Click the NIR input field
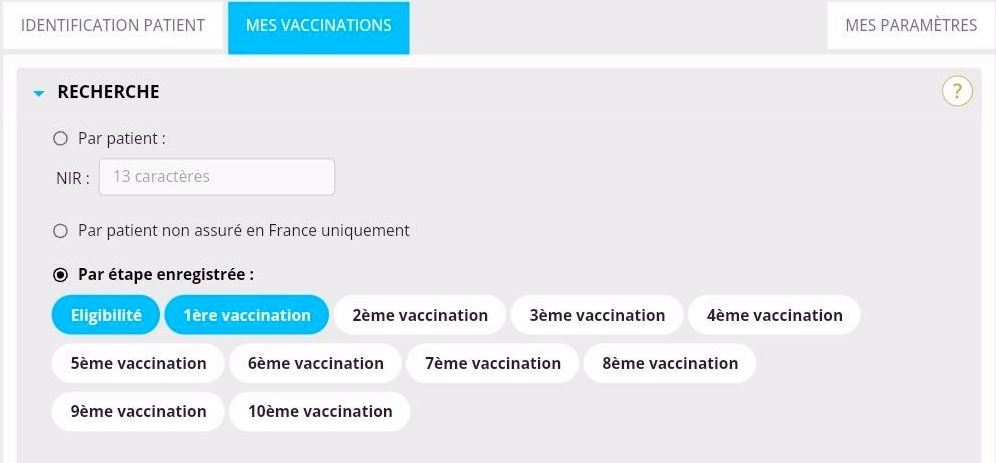Image resolution: width=996 pixels, height=463 pixels. point(216,177)
